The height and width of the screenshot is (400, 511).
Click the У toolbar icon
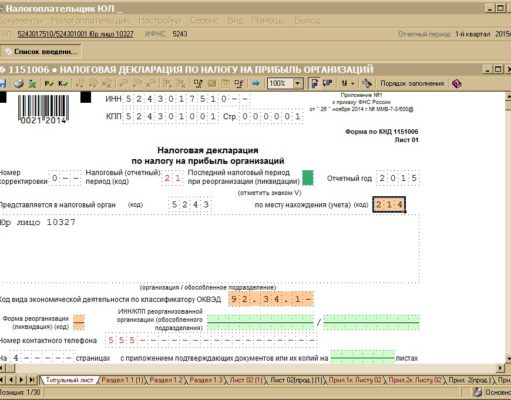(344, 83)
